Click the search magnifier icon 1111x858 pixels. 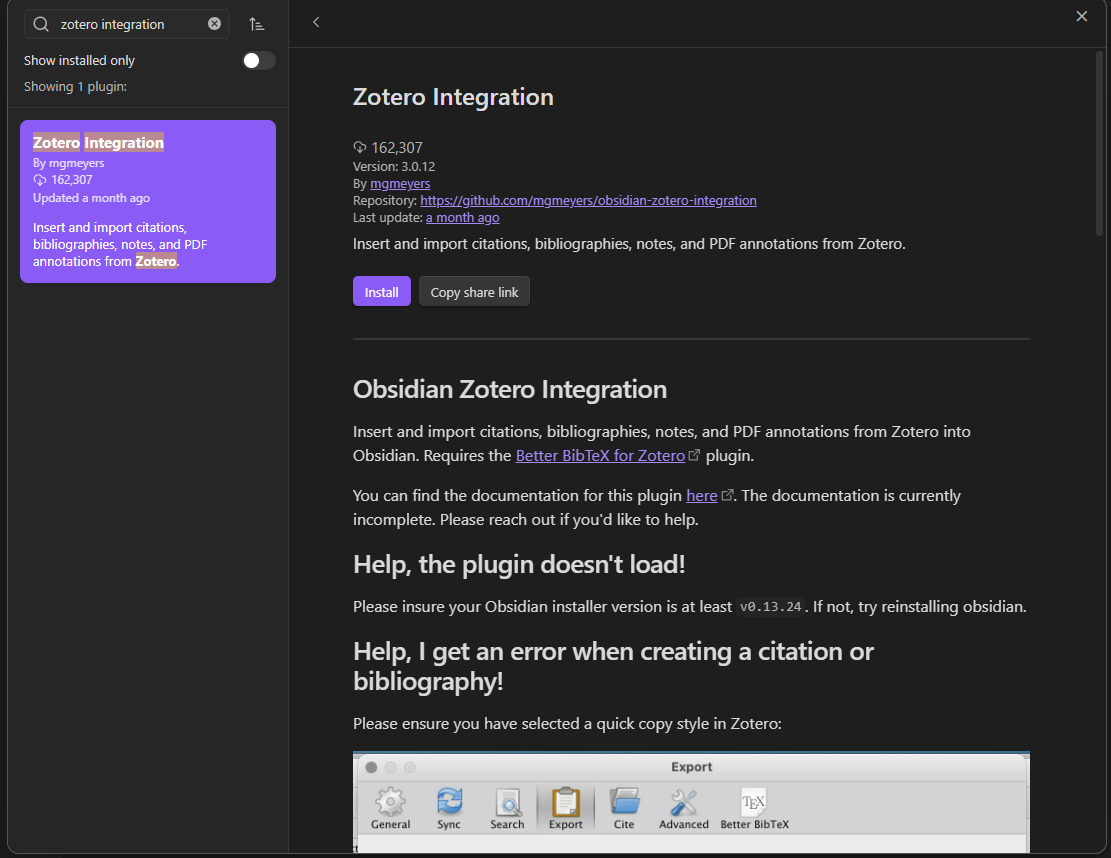pos(41,24)
